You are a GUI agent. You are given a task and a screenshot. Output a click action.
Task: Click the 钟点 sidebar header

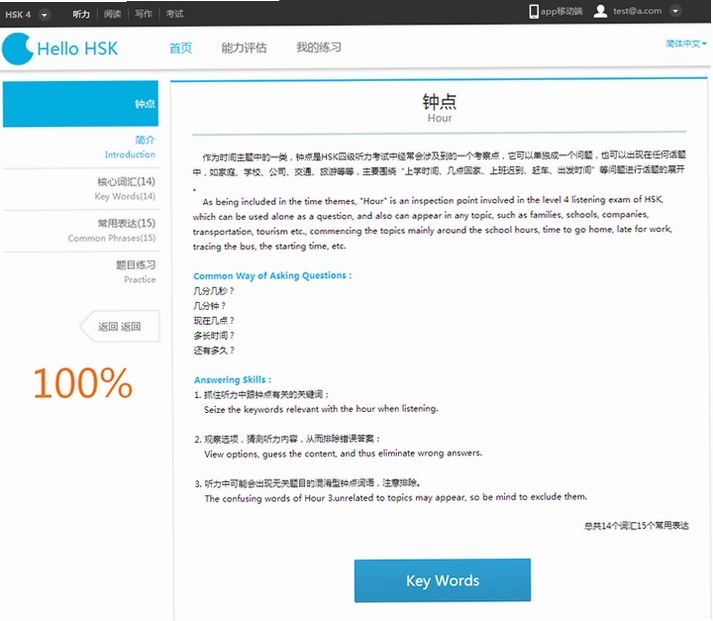(x=80, y=104)
